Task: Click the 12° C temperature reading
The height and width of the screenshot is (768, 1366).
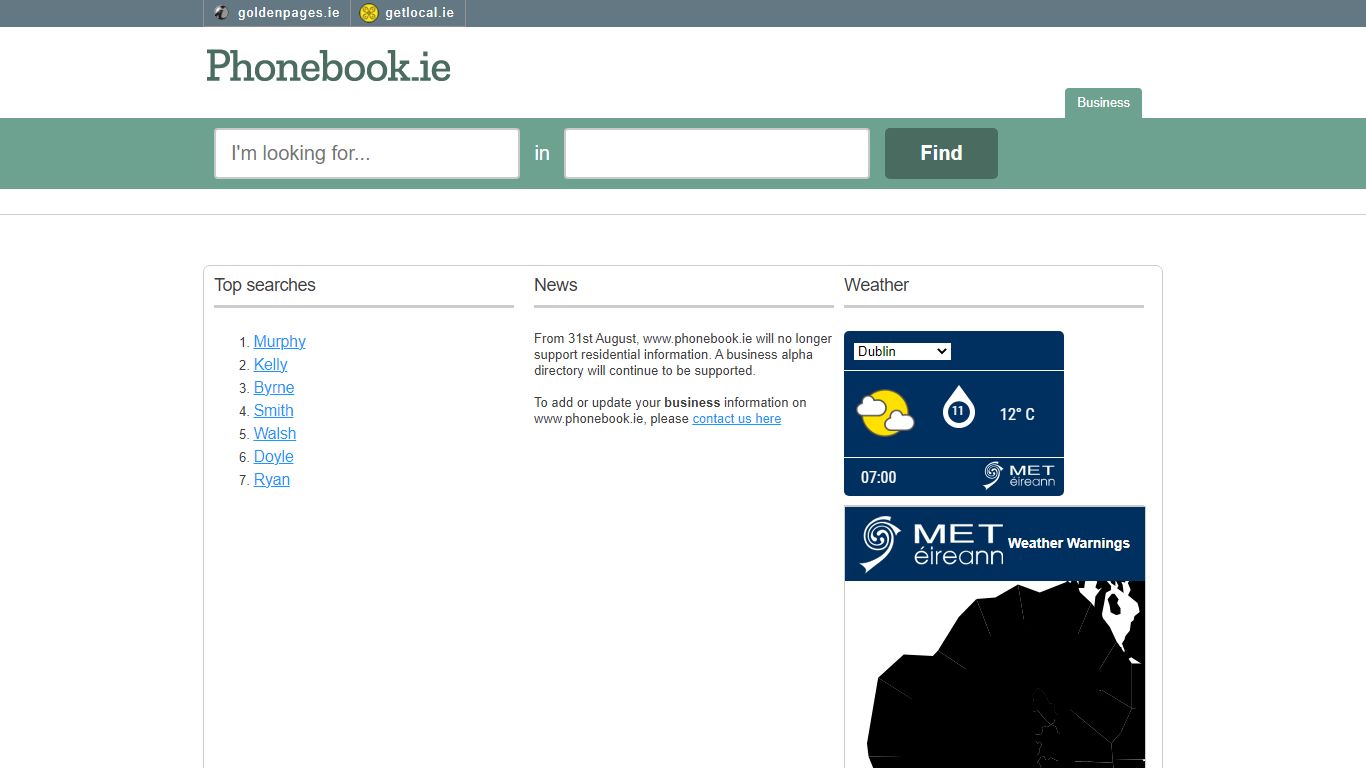Action: click(x=1017, y=414)
